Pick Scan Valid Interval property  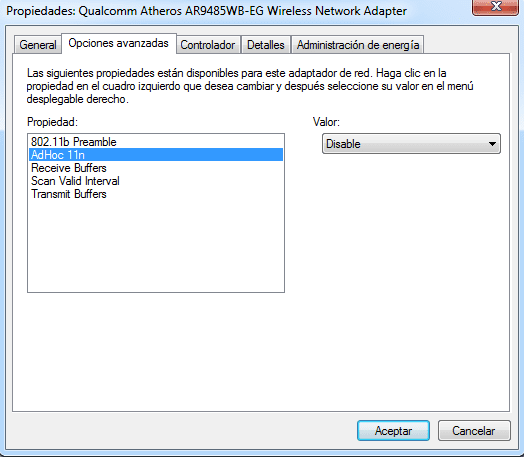[x=156, y=181]
